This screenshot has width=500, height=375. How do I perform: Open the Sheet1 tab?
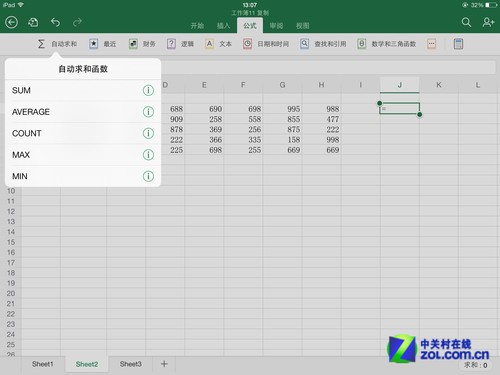tap(43, 364)
